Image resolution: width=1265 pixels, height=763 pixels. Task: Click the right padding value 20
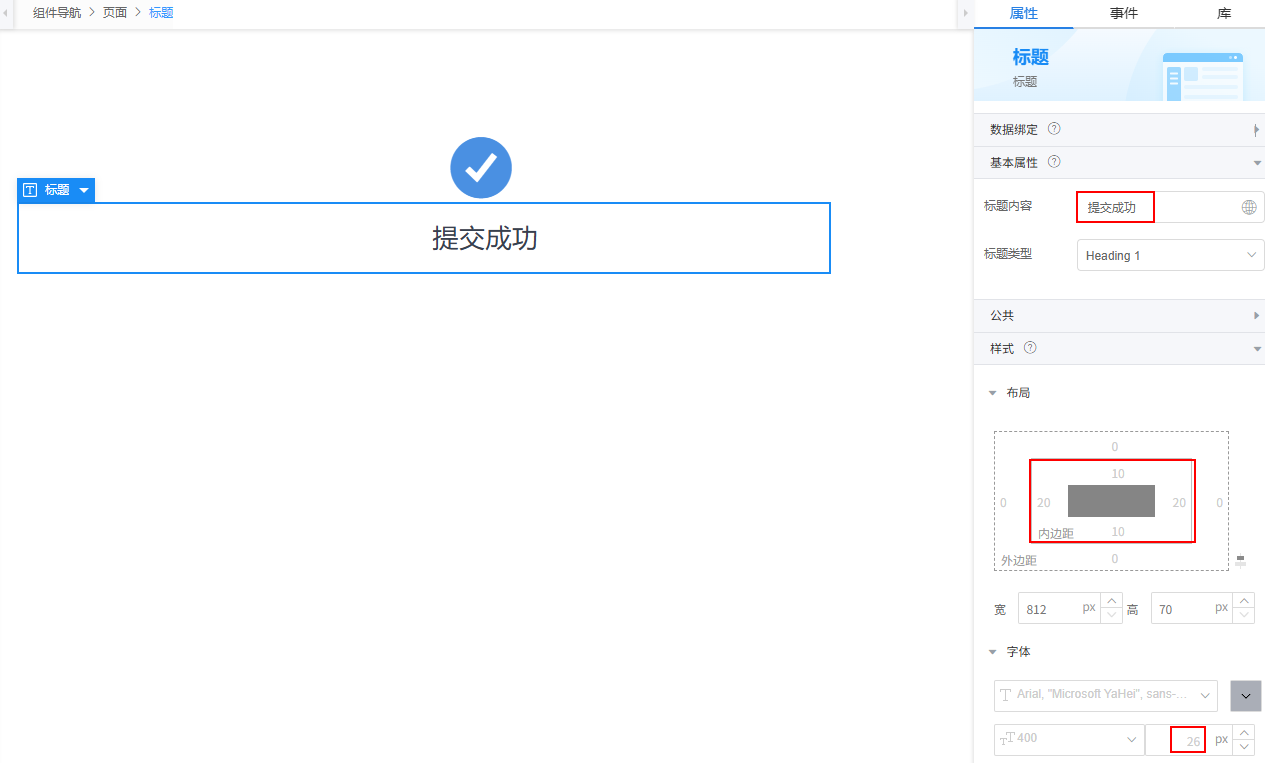[1179, 502]
